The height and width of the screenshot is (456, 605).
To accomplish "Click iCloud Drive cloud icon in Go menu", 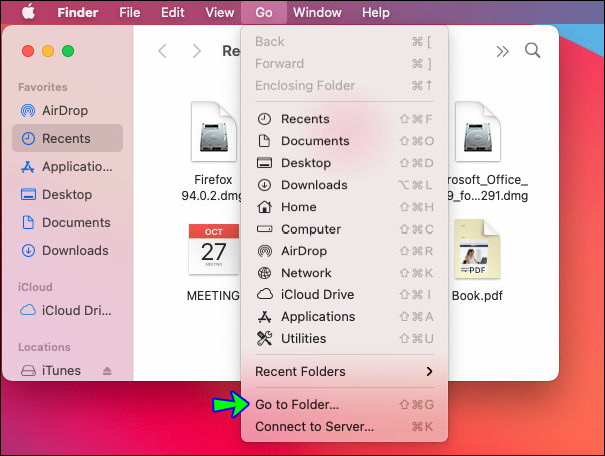I will point(265,294).
